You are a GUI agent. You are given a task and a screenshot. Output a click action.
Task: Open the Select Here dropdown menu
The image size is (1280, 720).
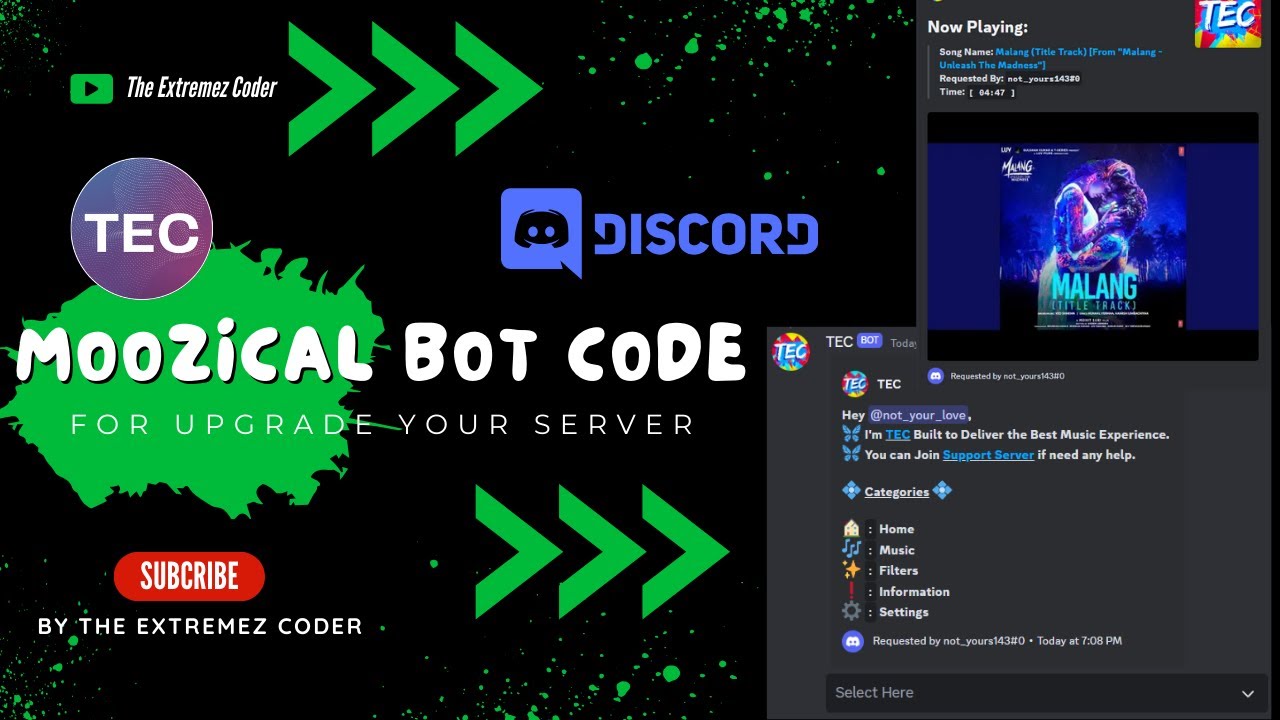1046,693
